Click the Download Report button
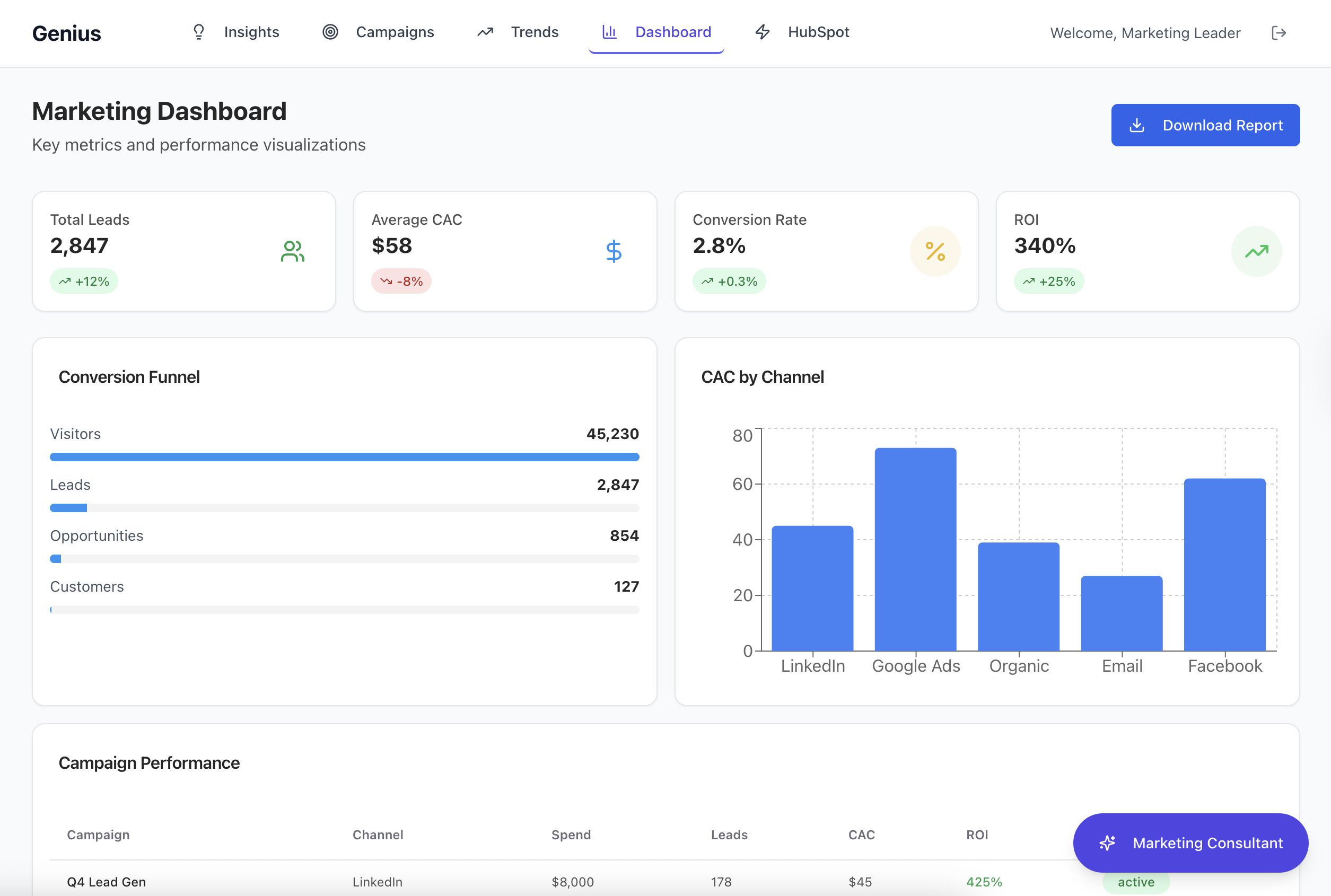Viewport: 1331px width, 896px height. tap(1205, 125)
